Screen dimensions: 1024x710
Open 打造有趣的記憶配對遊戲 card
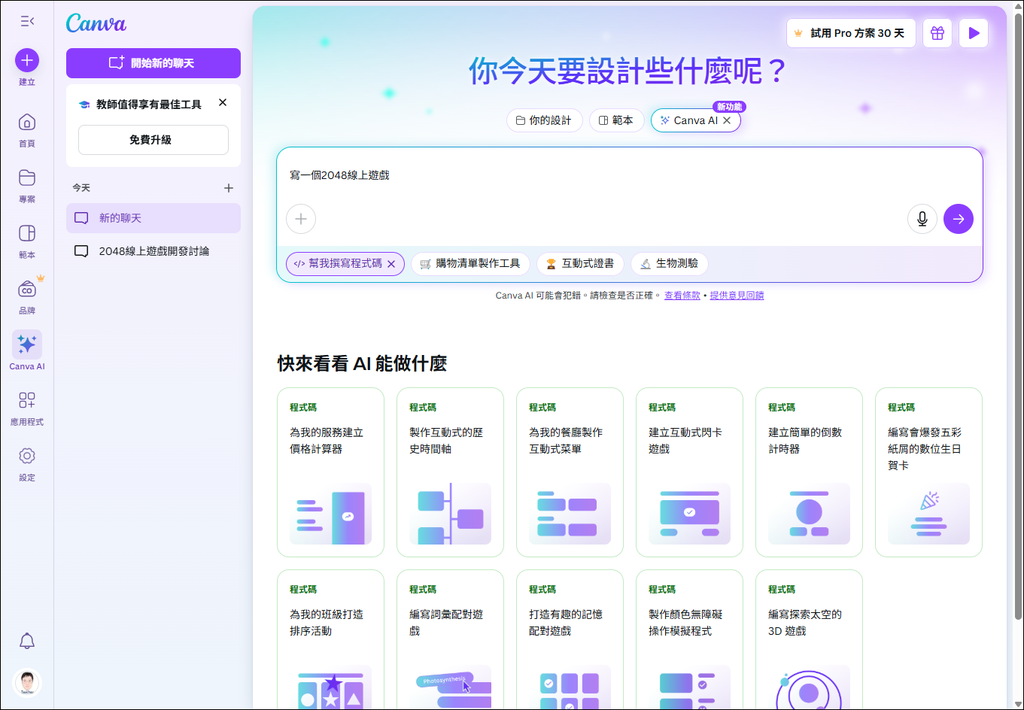pos(569,640)
